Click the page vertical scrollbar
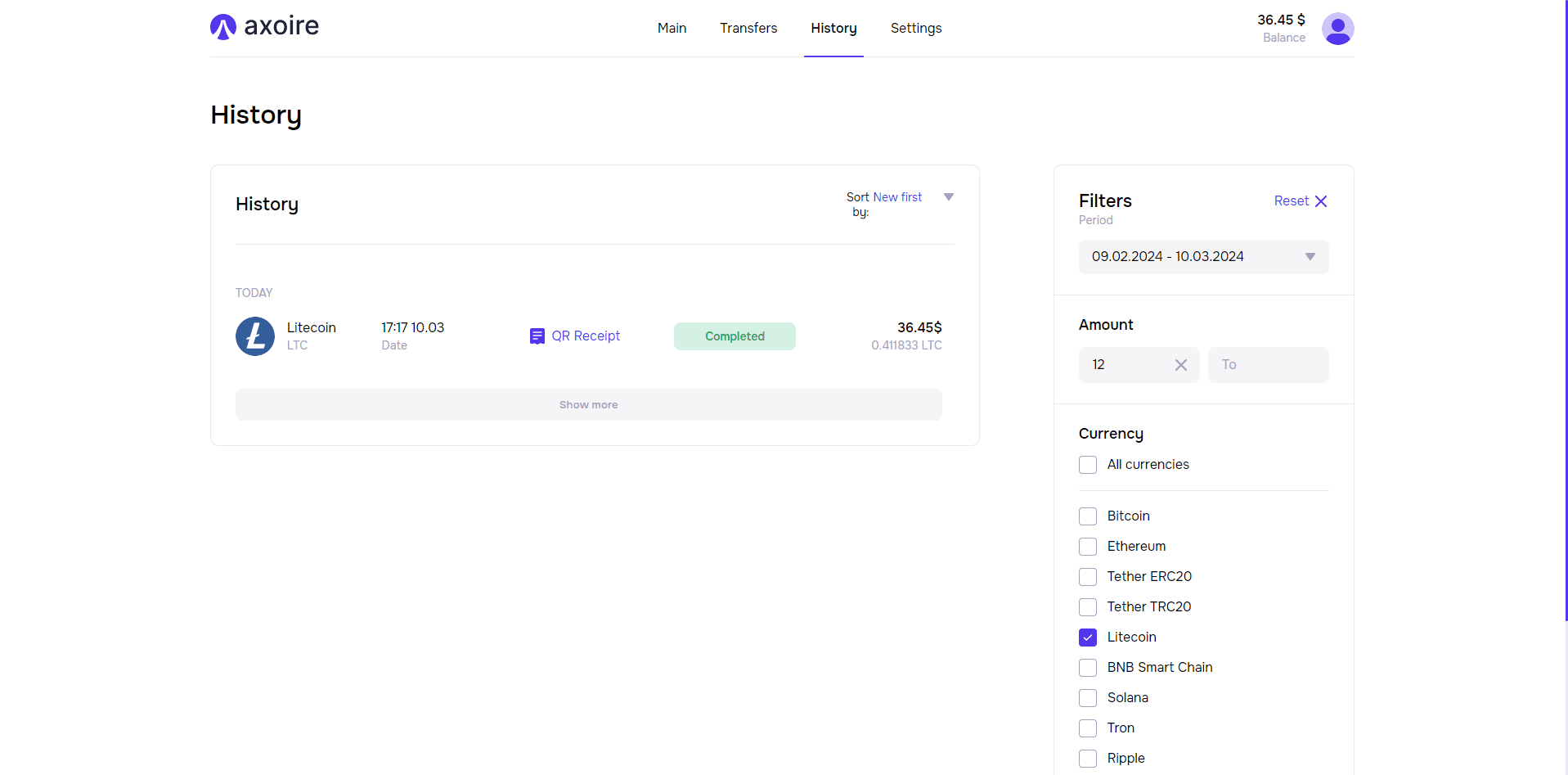The image size is (1568, 775). tap(1566, 311)
